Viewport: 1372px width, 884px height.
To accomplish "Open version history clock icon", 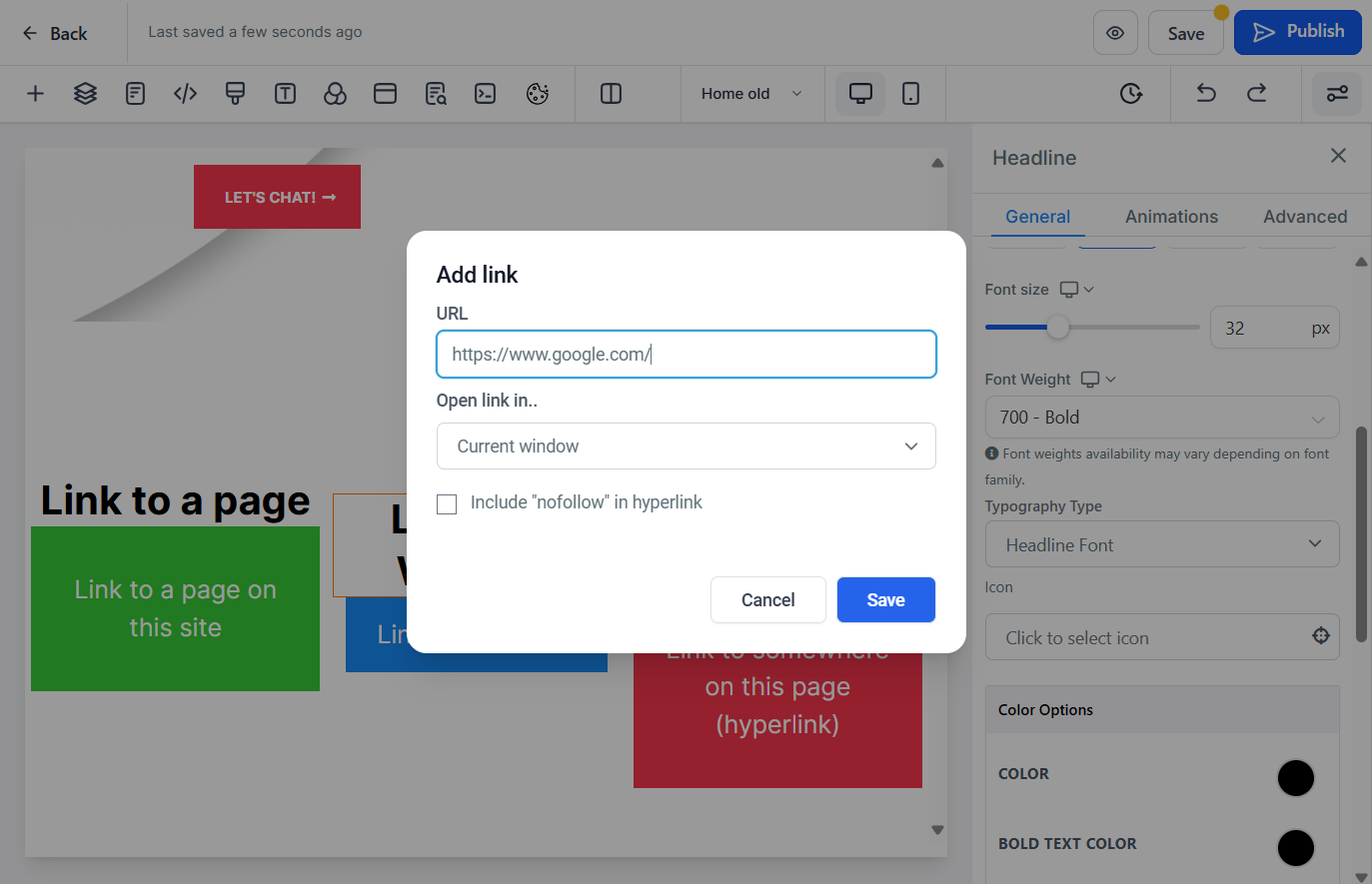I will pos(1130,94).
